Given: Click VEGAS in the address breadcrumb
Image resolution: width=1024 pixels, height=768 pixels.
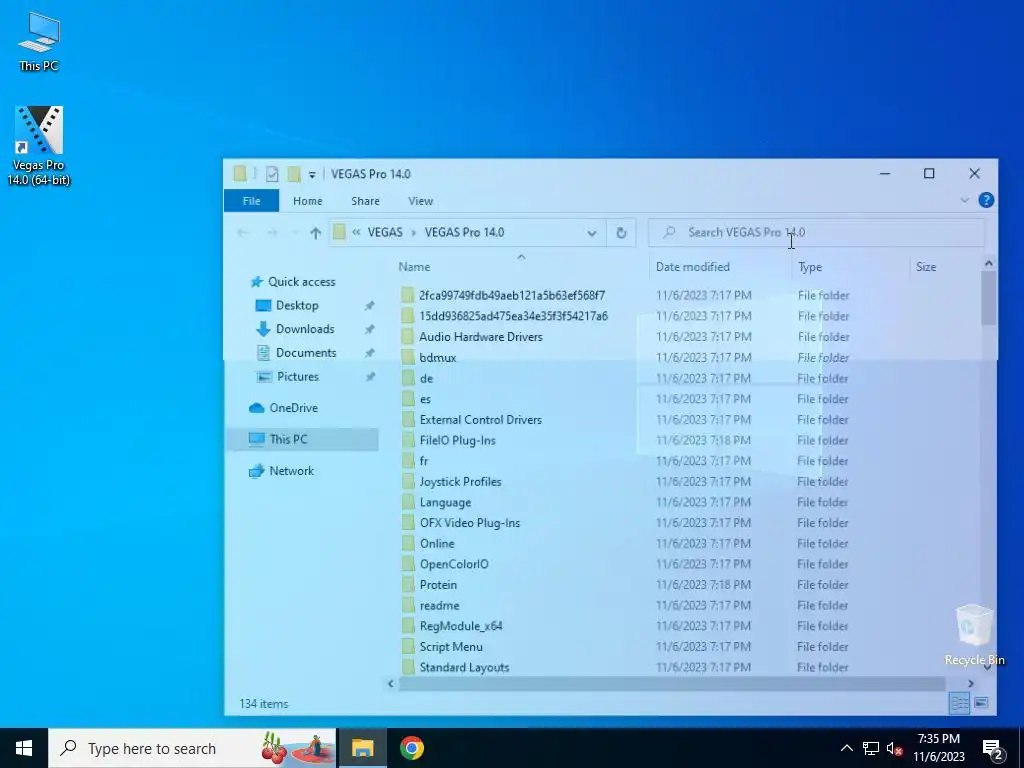Looking at the screenshot, I should (x=385, y=232).
